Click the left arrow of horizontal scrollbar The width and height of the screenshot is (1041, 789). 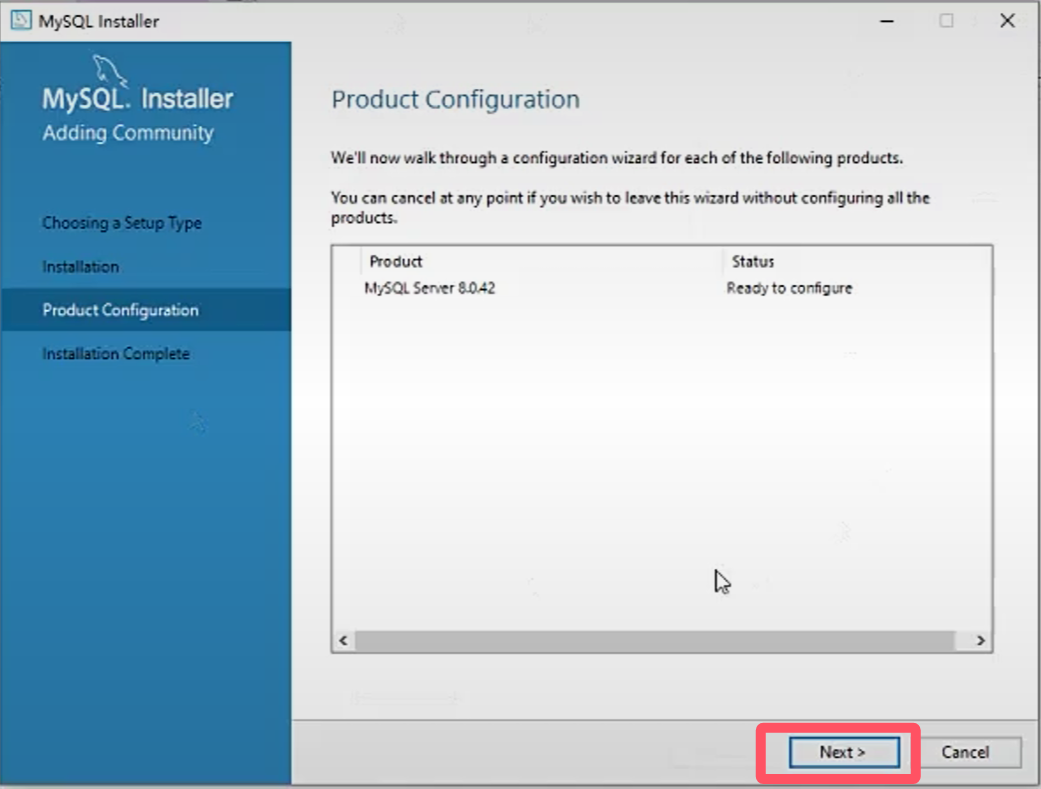tap(343, 640)
